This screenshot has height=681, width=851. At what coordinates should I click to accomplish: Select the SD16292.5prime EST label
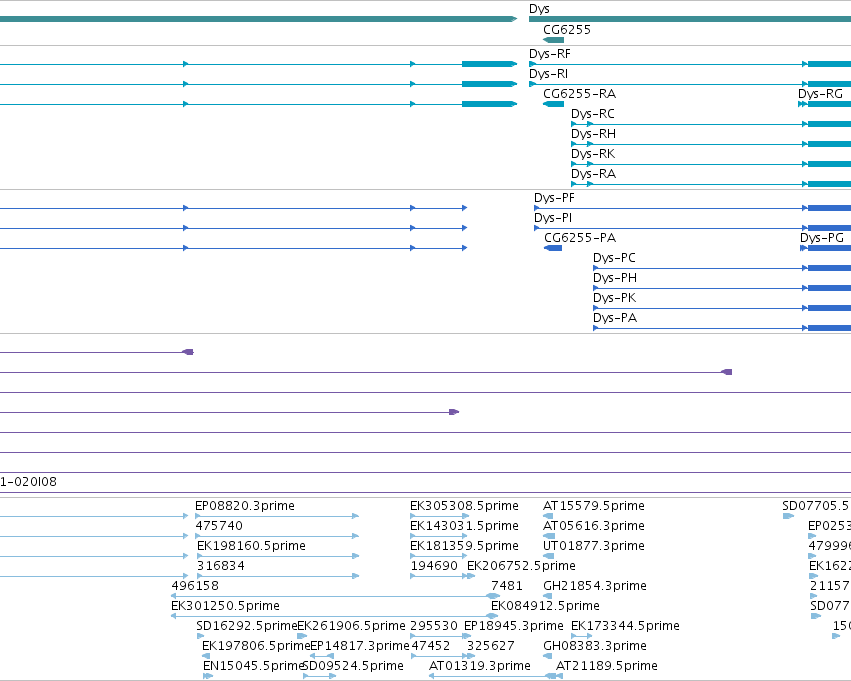click(x=247, y=626)
